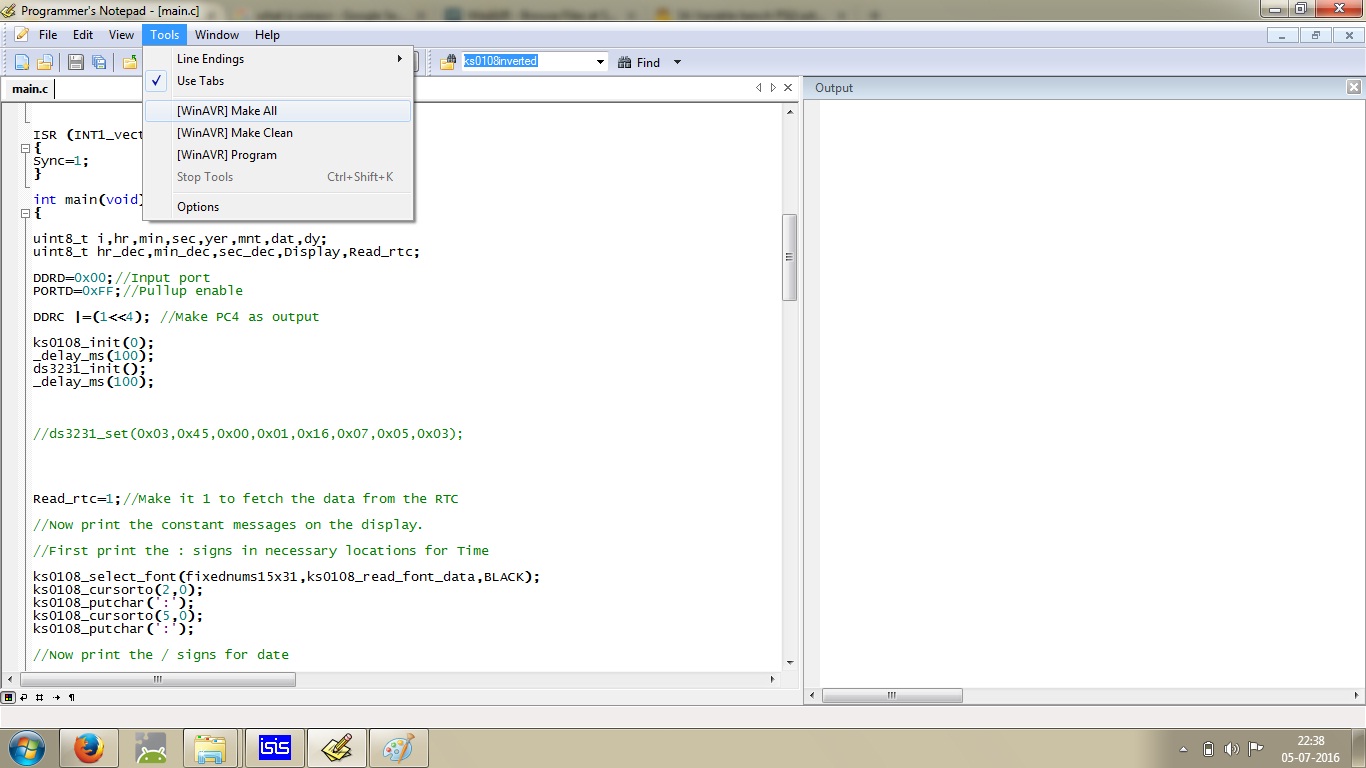
Task: Click the code line "ds3231_init();"
Action: point(89,369)
